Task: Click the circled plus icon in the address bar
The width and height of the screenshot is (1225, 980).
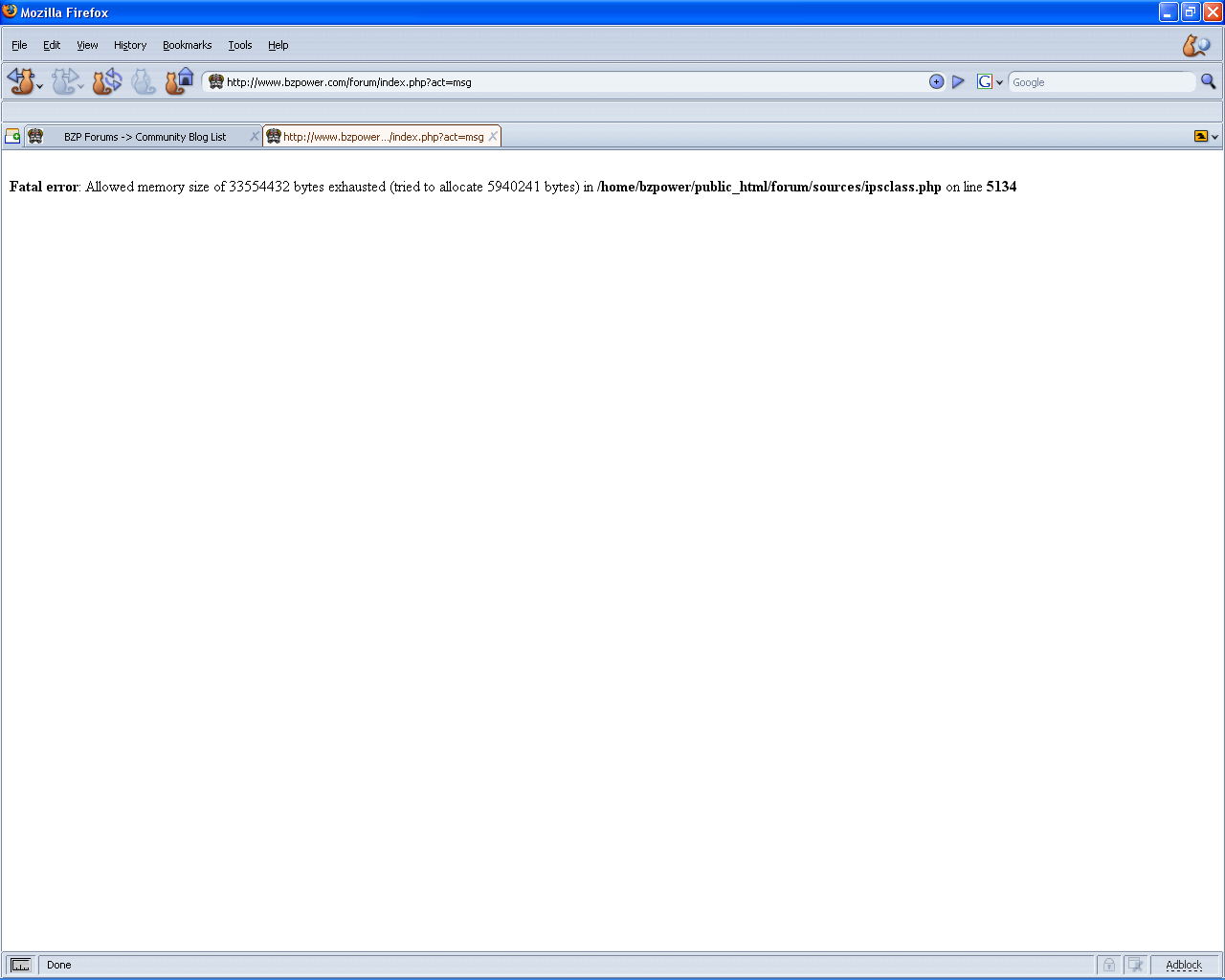Action: pyautogui.click(x=937, y=82)
